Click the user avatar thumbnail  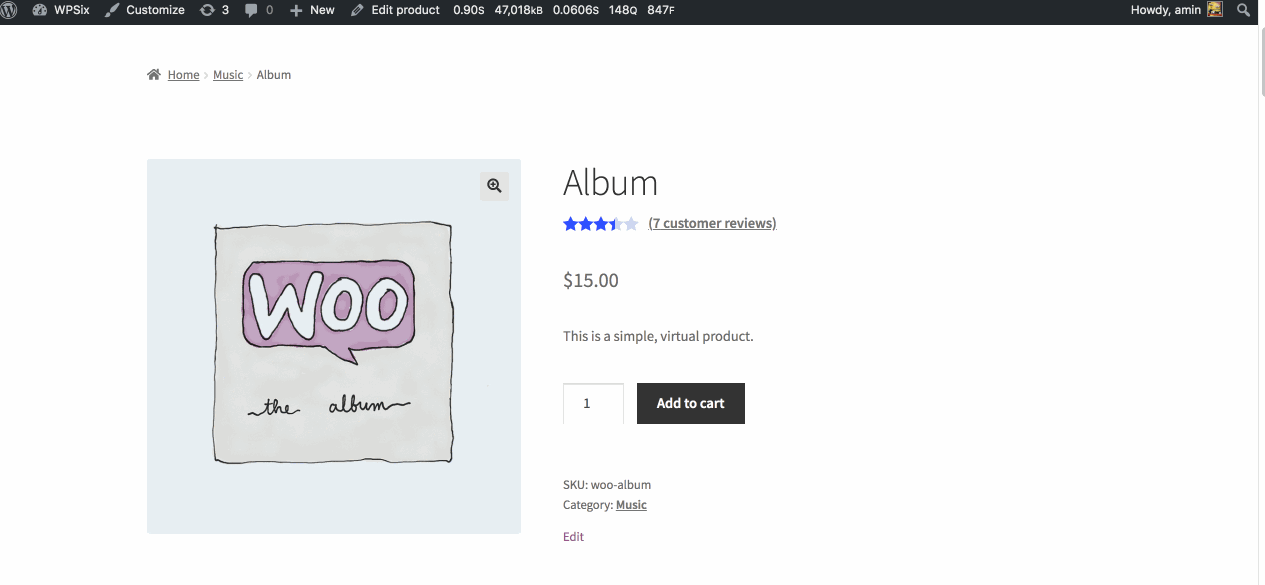[1215, 10]
